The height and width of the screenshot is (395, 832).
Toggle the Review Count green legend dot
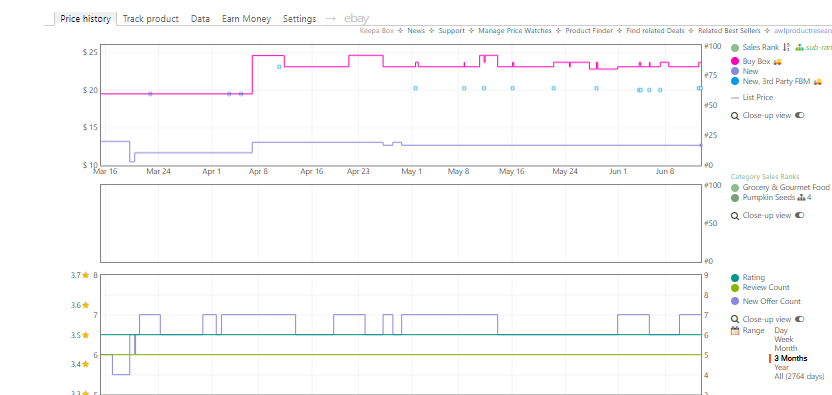[x=735, y=288]
